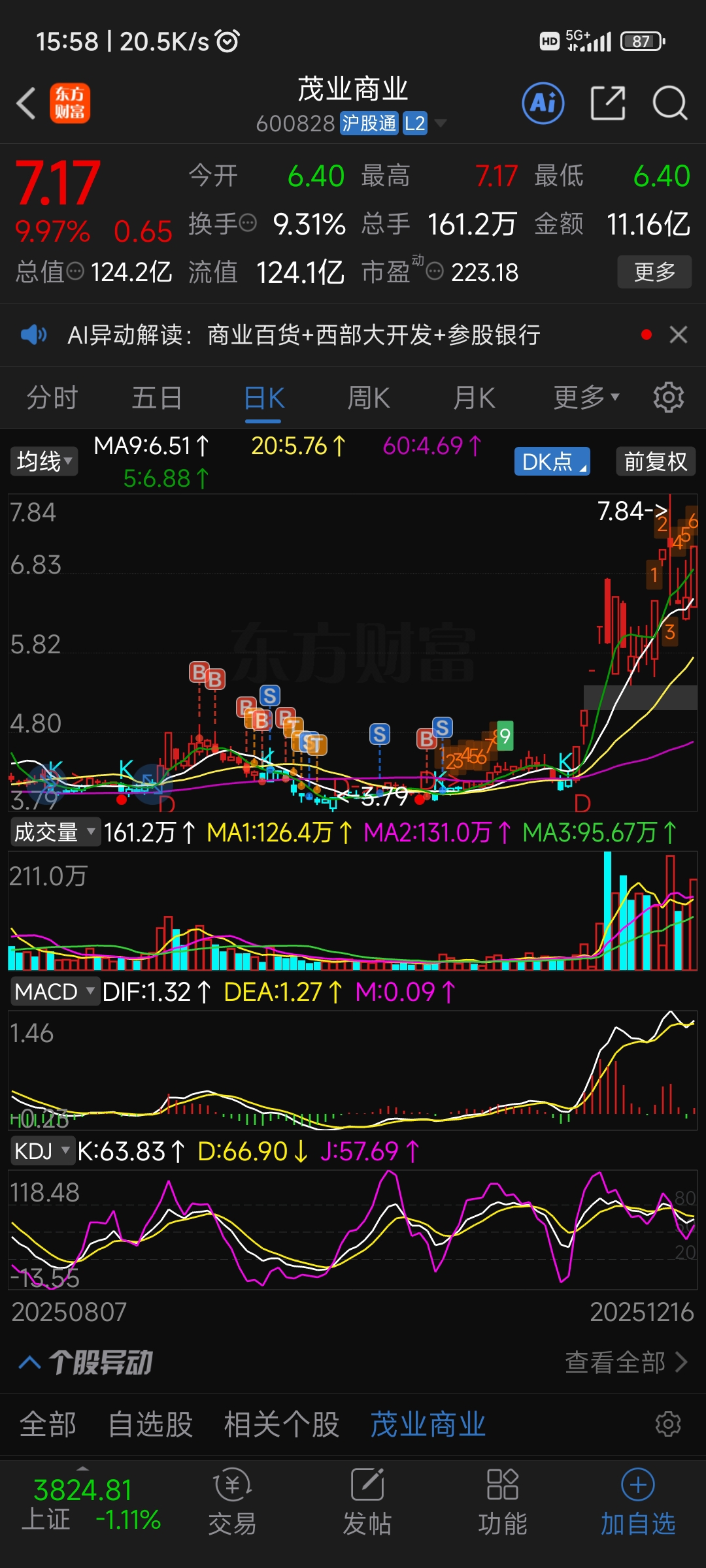Tap the 发帖 edit icon
The width and height of the screenshot is (706, 1568).
coord(367,1484)
